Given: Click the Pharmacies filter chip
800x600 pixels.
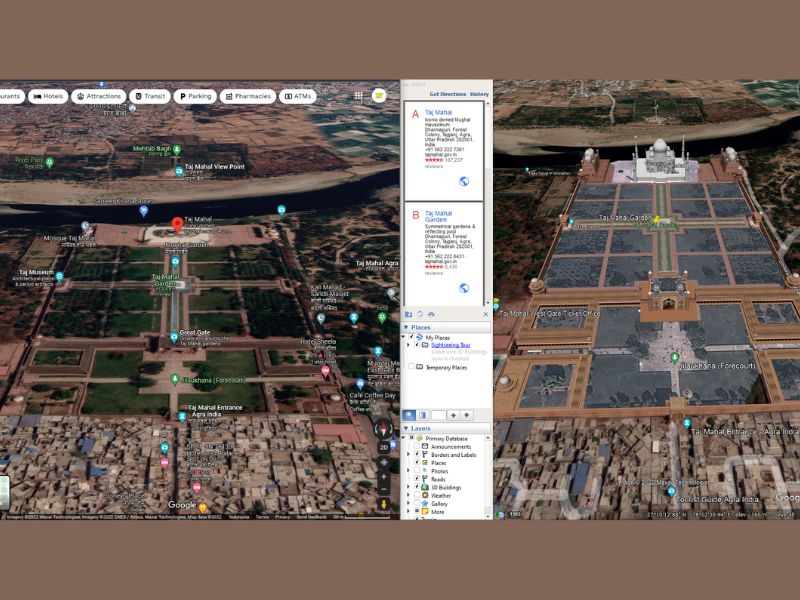Looking at the screenshot, I should point(247,96).
